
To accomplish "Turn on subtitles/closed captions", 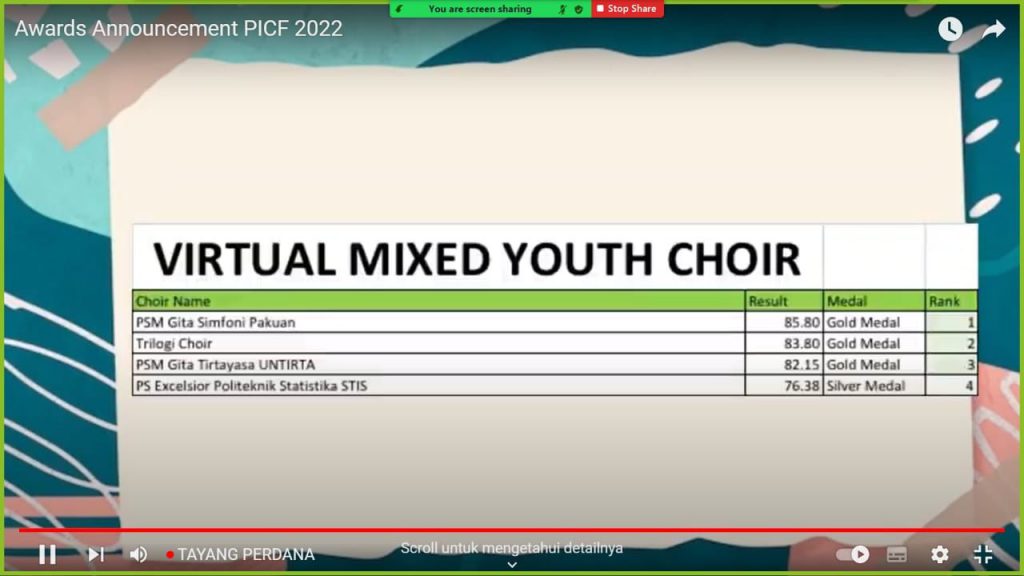I will (897, 554).
